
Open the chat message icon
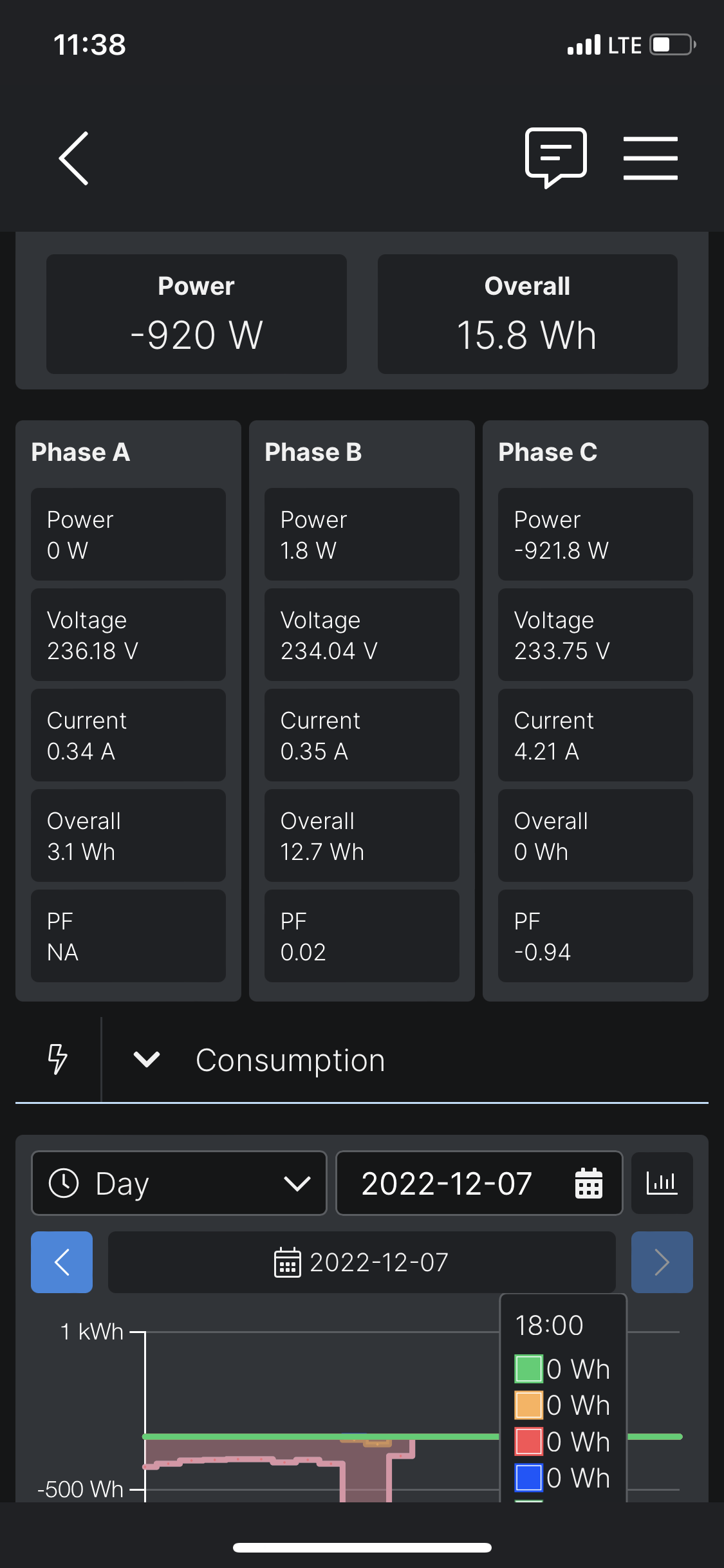click(x=556, y=157)
